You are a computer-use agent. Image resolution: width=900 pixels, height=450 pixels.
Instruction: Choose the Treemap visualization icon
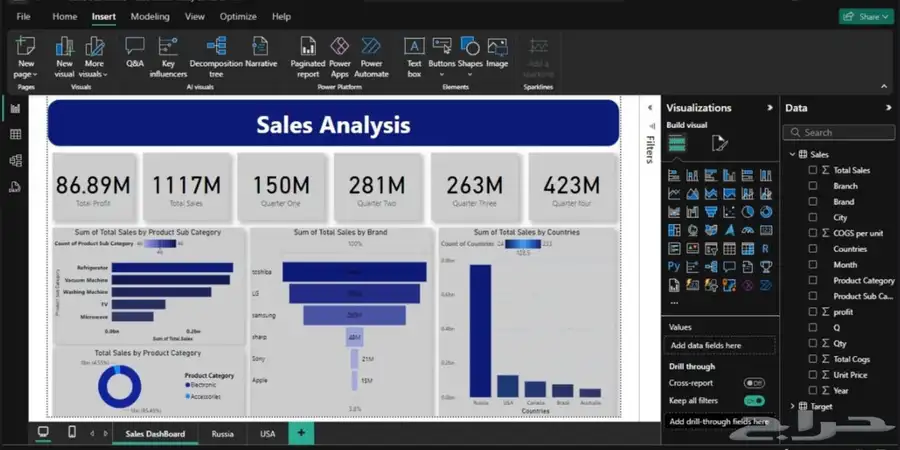[674, 230]
